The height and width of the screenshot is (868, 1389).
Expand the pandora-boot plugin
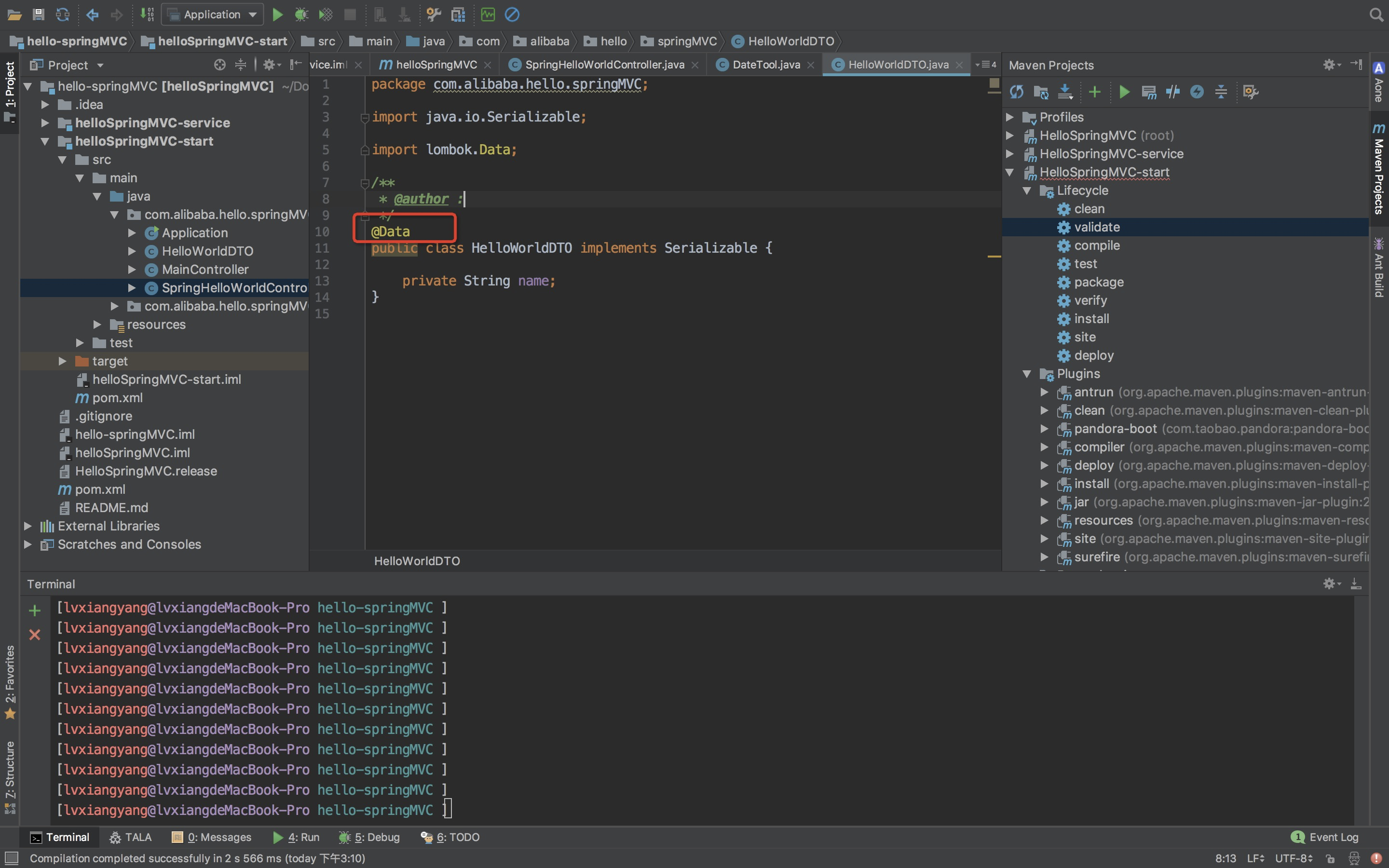(x=1044, y=429)
